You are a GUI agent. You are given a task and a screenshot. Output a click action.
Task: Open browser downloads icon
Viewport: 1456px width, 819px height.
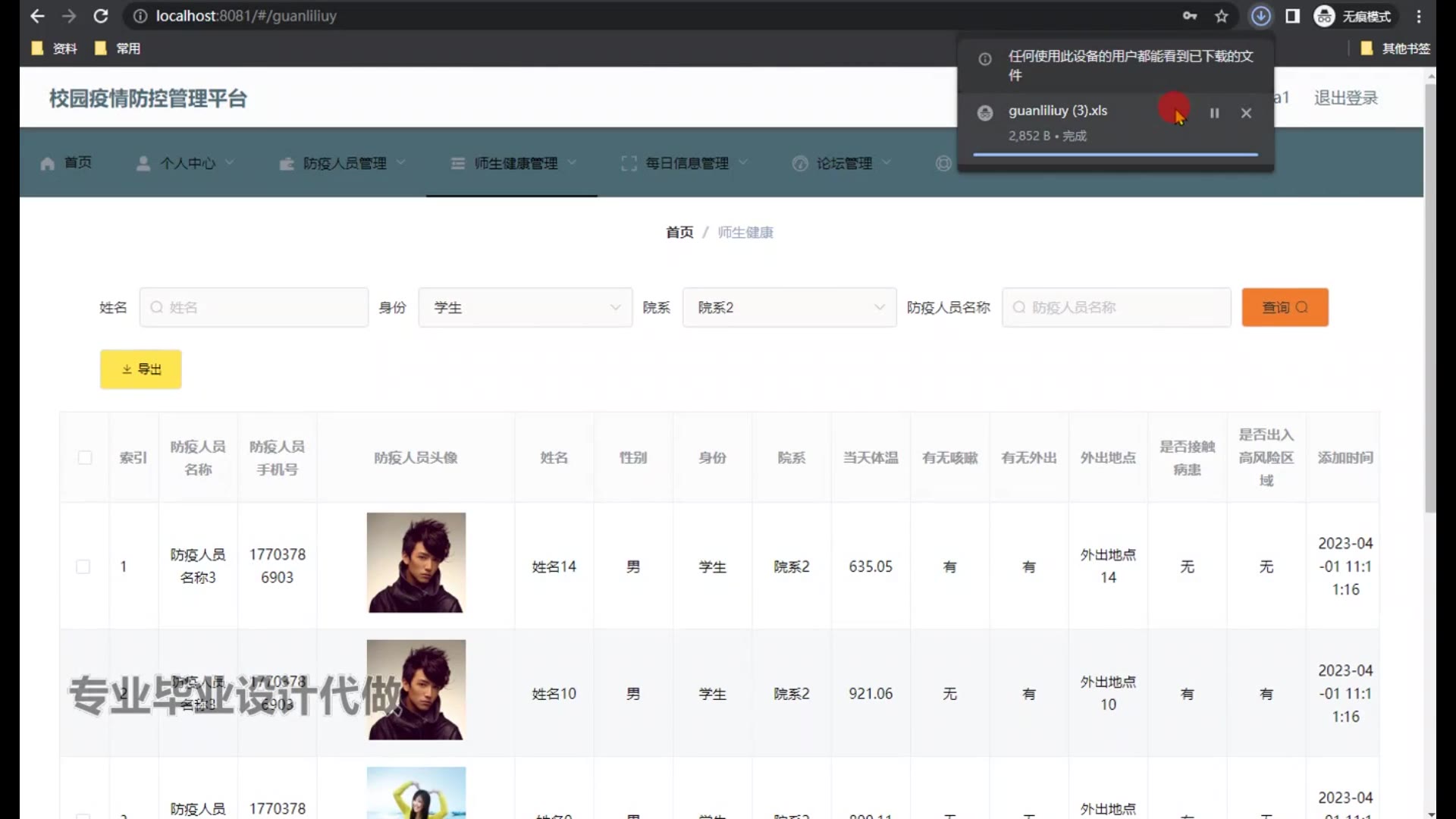(x=1260, y=16)
